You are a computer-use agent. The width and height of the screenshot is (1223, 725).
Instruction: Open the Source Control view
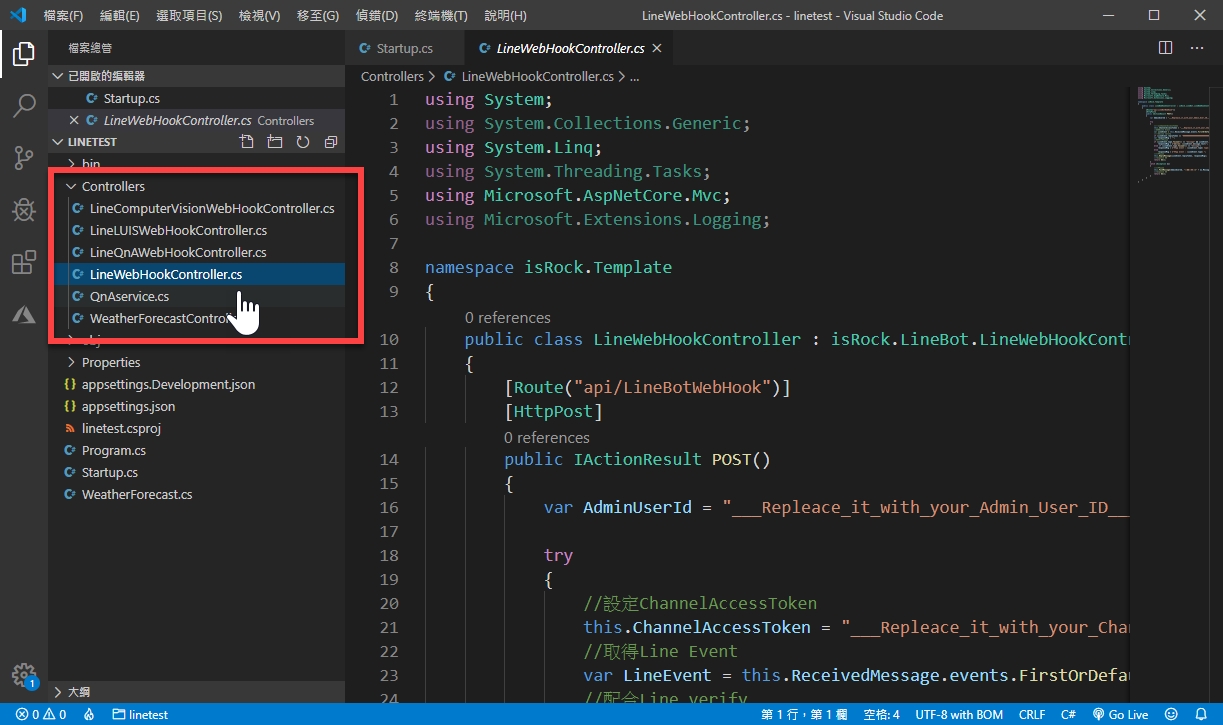click(x=24, y=158)
